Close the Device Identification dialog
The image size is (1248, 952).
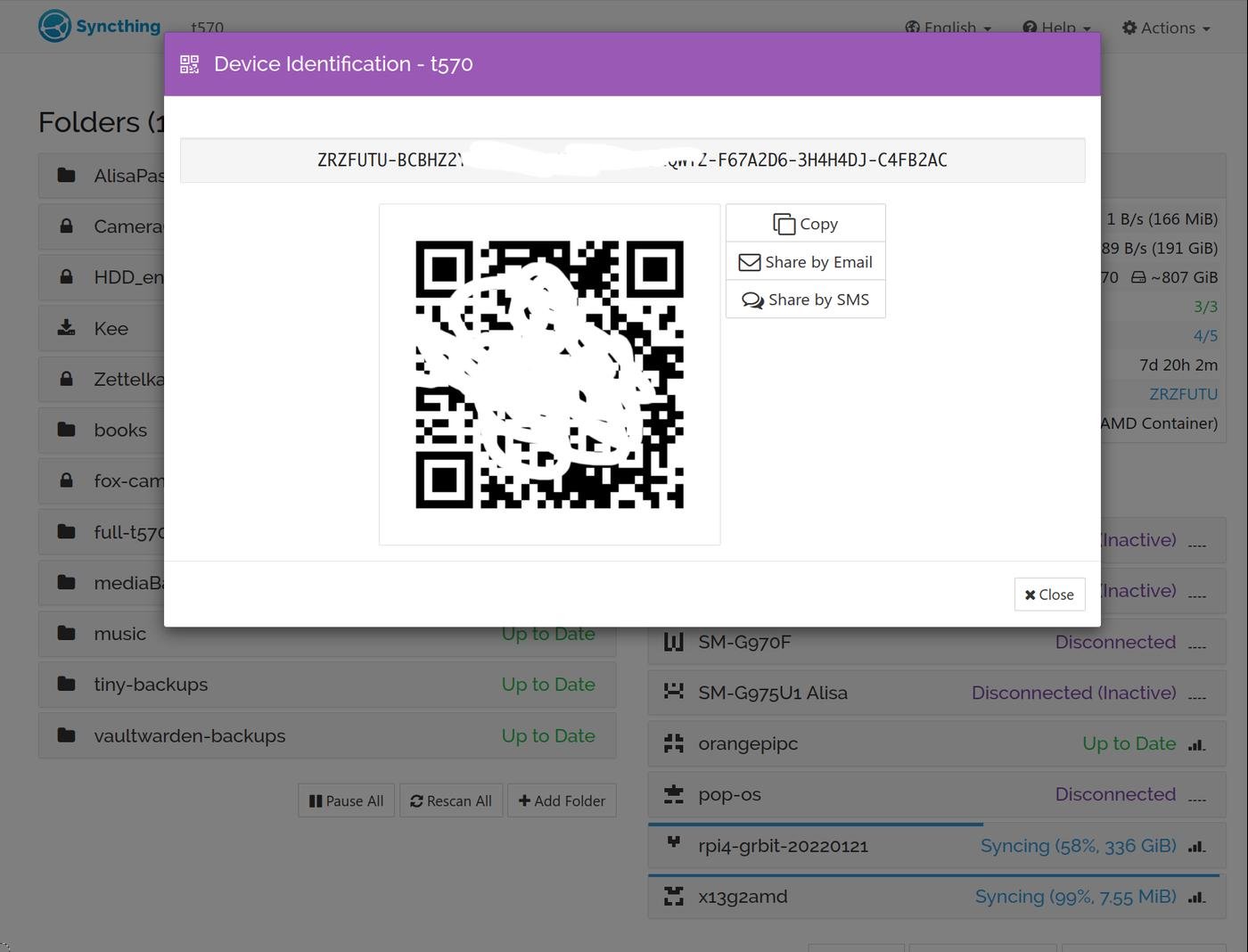[1049, 595]
